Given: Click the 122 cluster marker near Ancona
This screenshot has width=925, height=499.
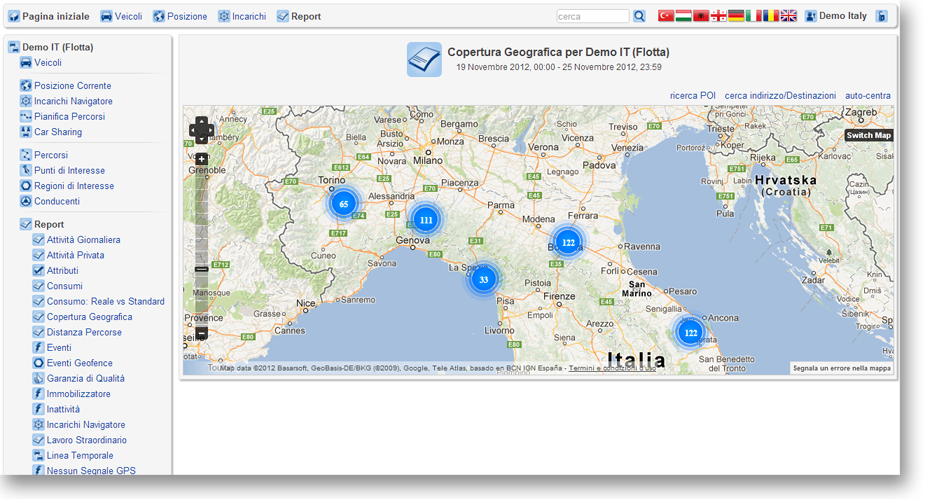Looking at the screenshot, I should click(x=690, y=332).
